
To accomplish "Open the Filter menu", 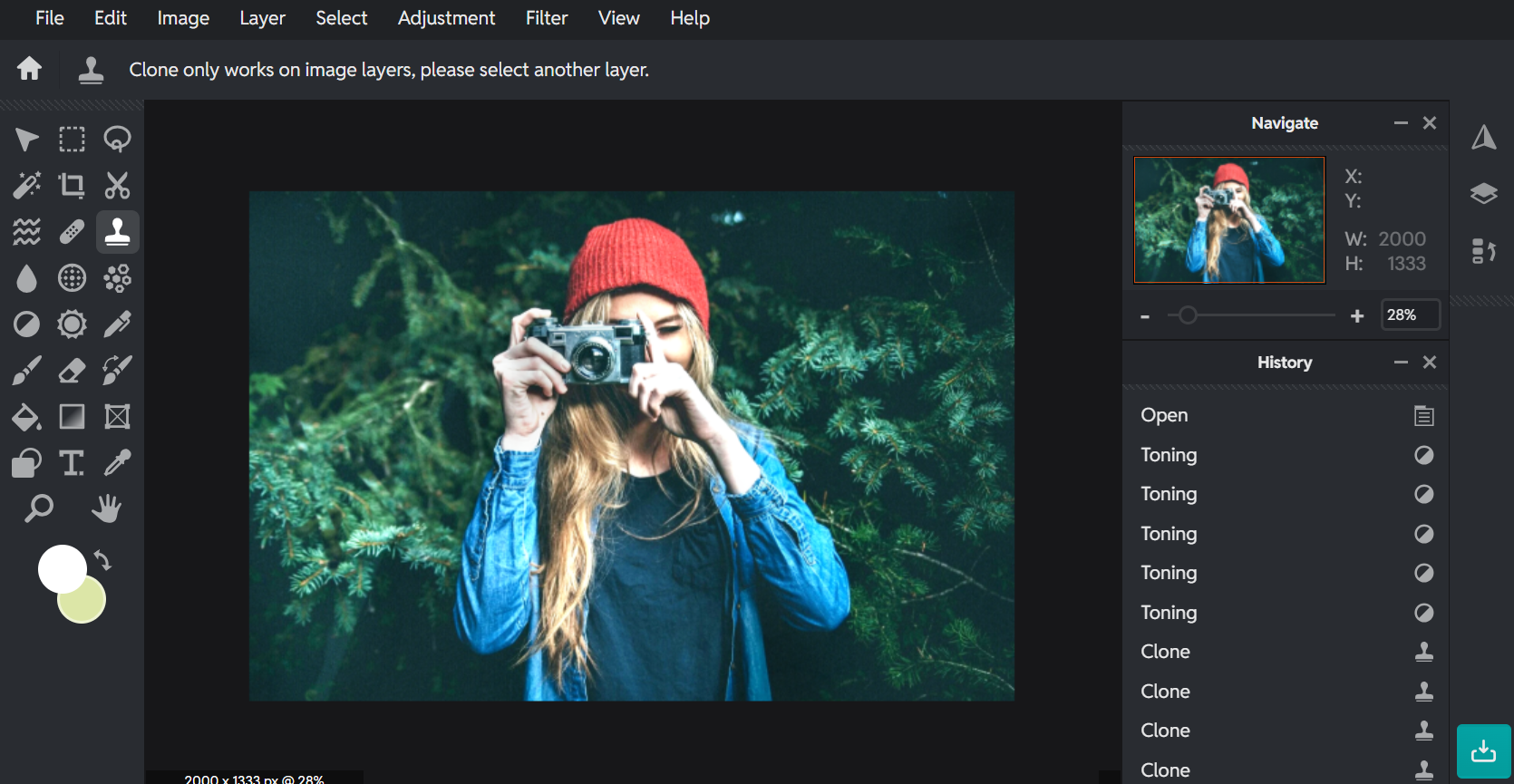I will [547, 18].
